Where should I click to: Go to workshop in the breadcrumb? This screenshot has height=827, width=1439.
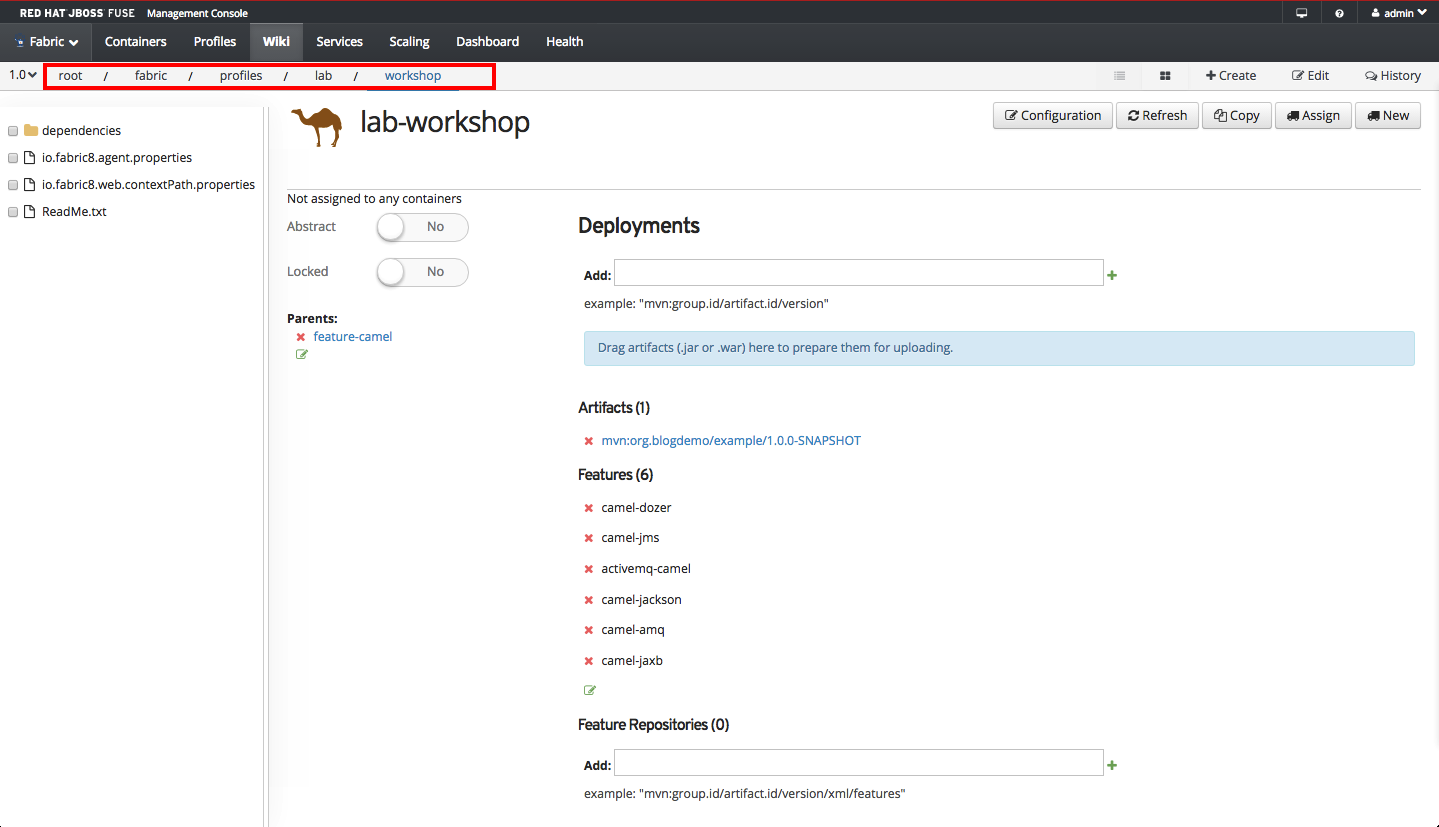[413, 76]
